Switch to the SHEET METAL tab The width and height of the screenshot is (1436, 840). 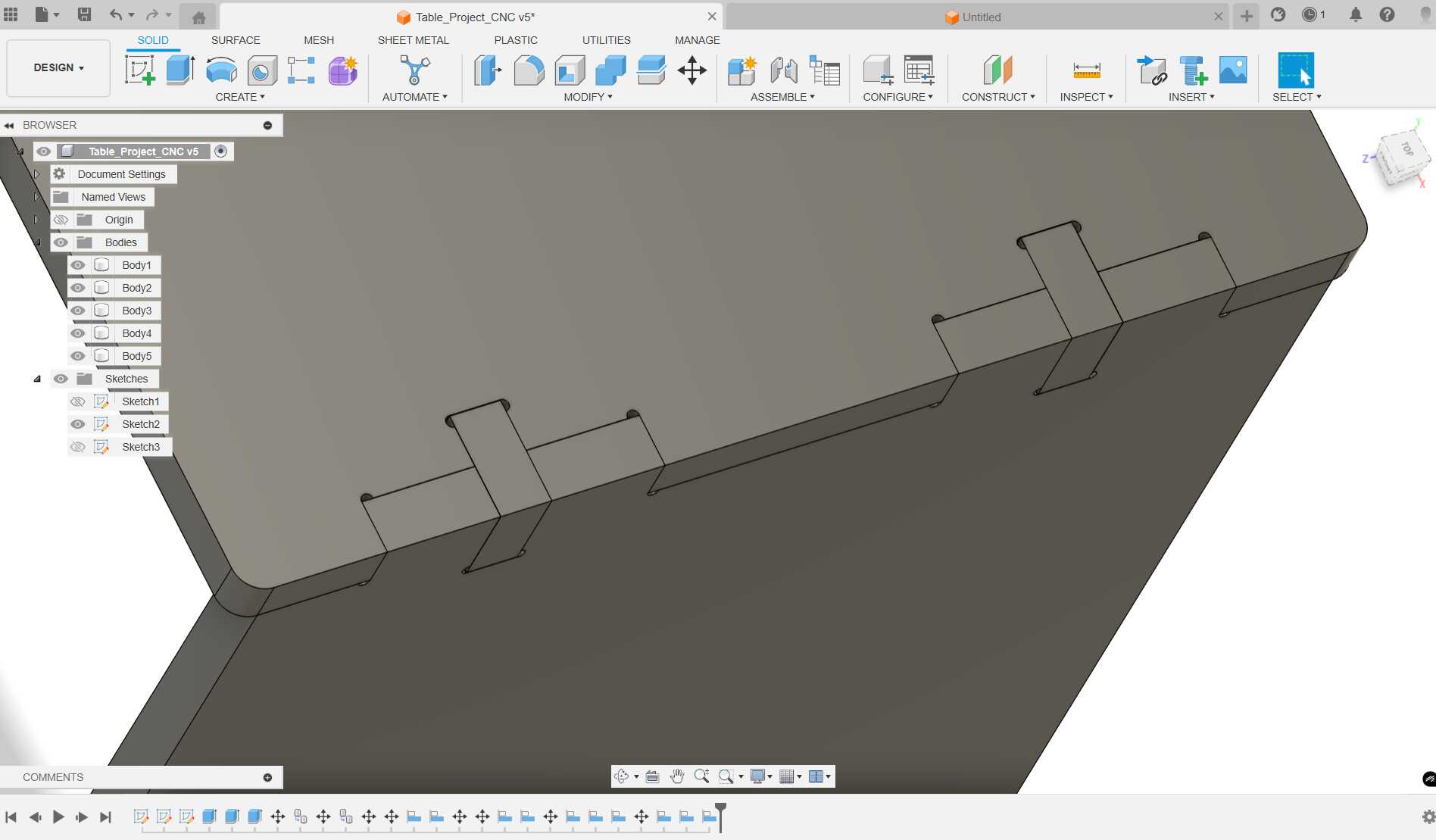pos(414,40)
